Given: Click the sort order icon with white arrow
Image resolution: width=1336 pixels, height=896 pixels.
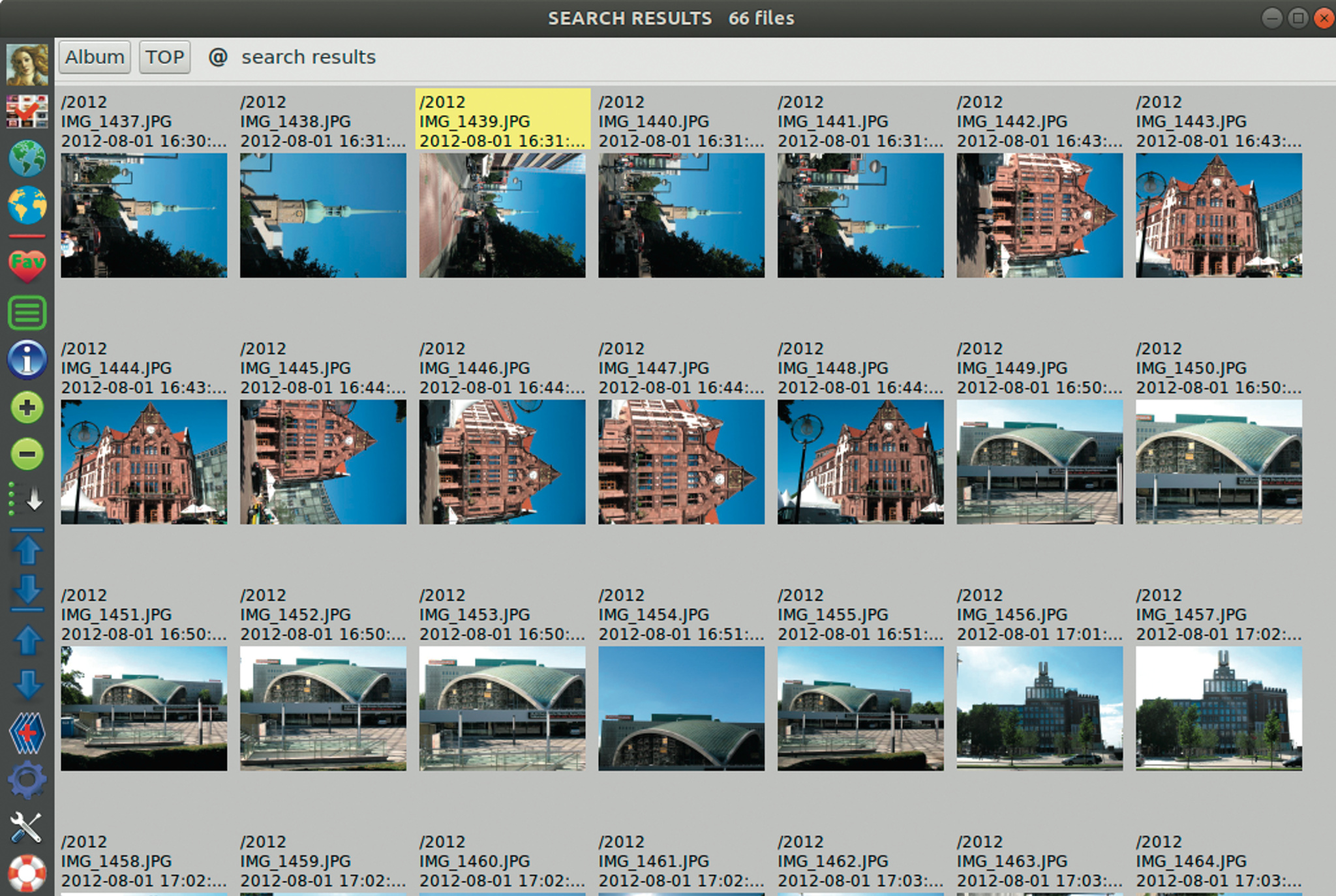Looking at the screenshot, I should point(27,500).
